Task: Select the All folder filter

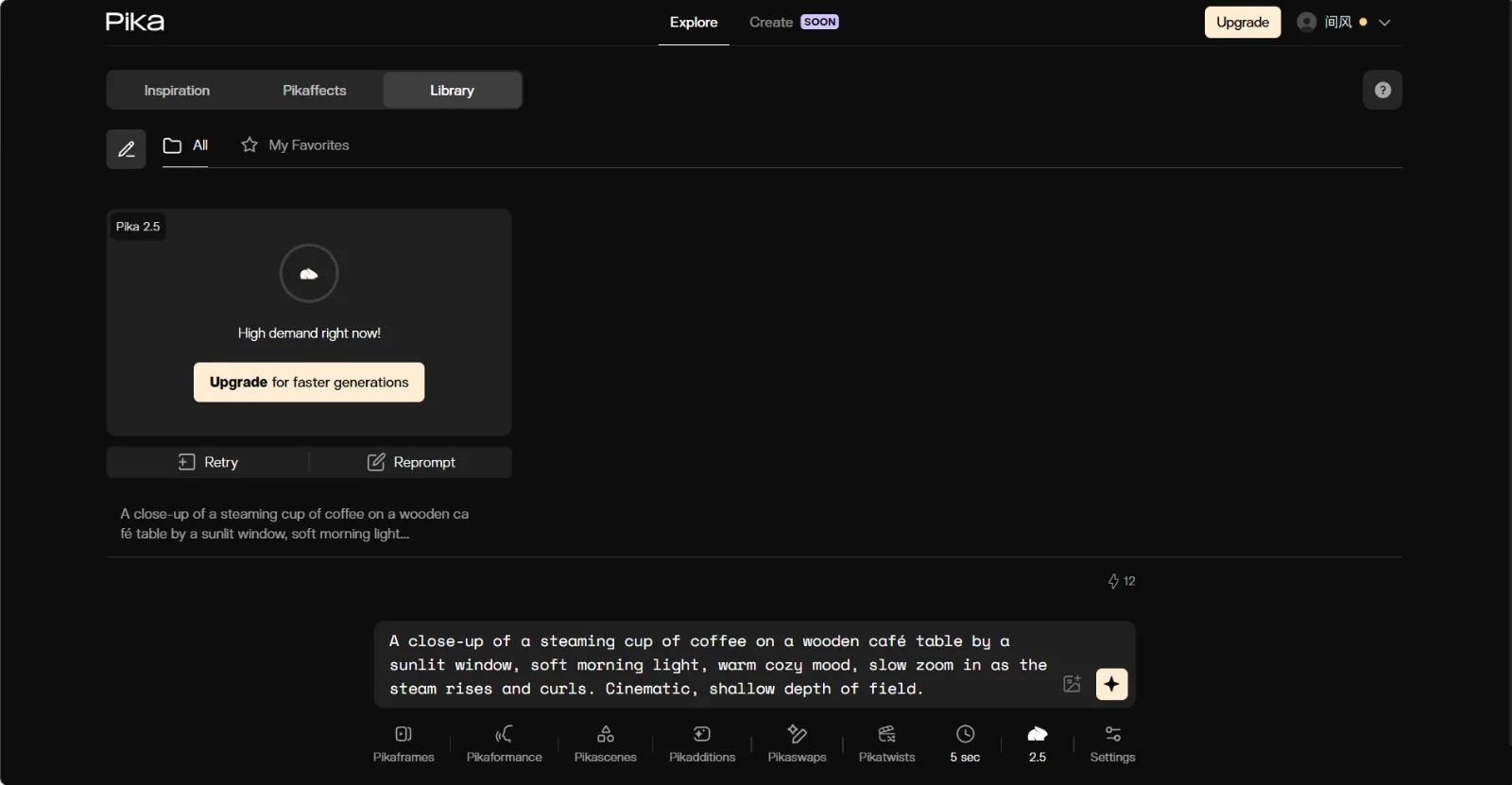Action: point(185,145)
